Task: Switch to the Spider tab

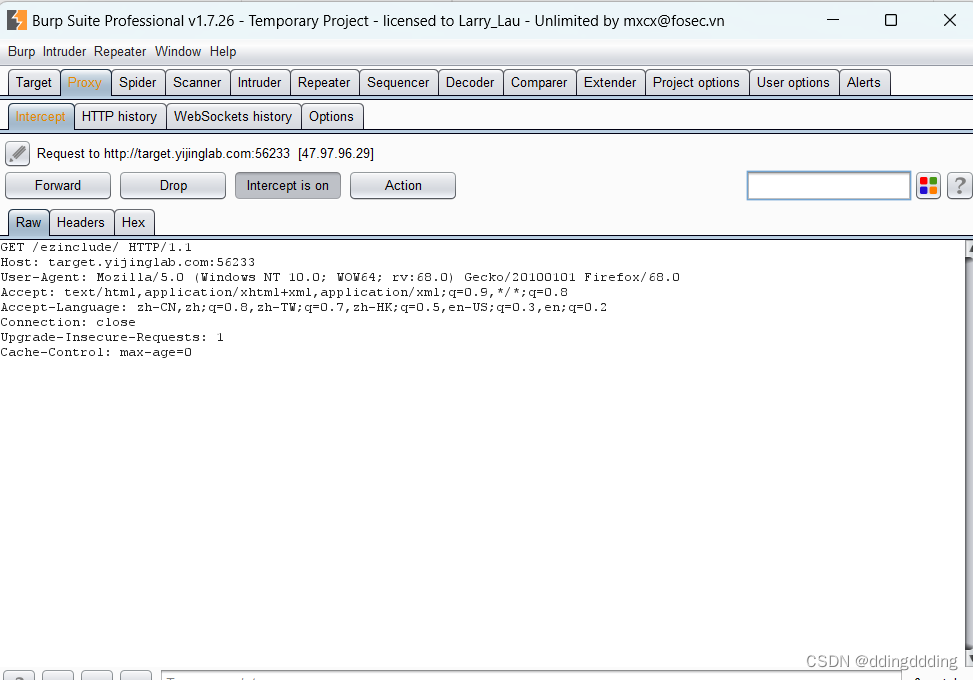Action: (x=138, y=83)
